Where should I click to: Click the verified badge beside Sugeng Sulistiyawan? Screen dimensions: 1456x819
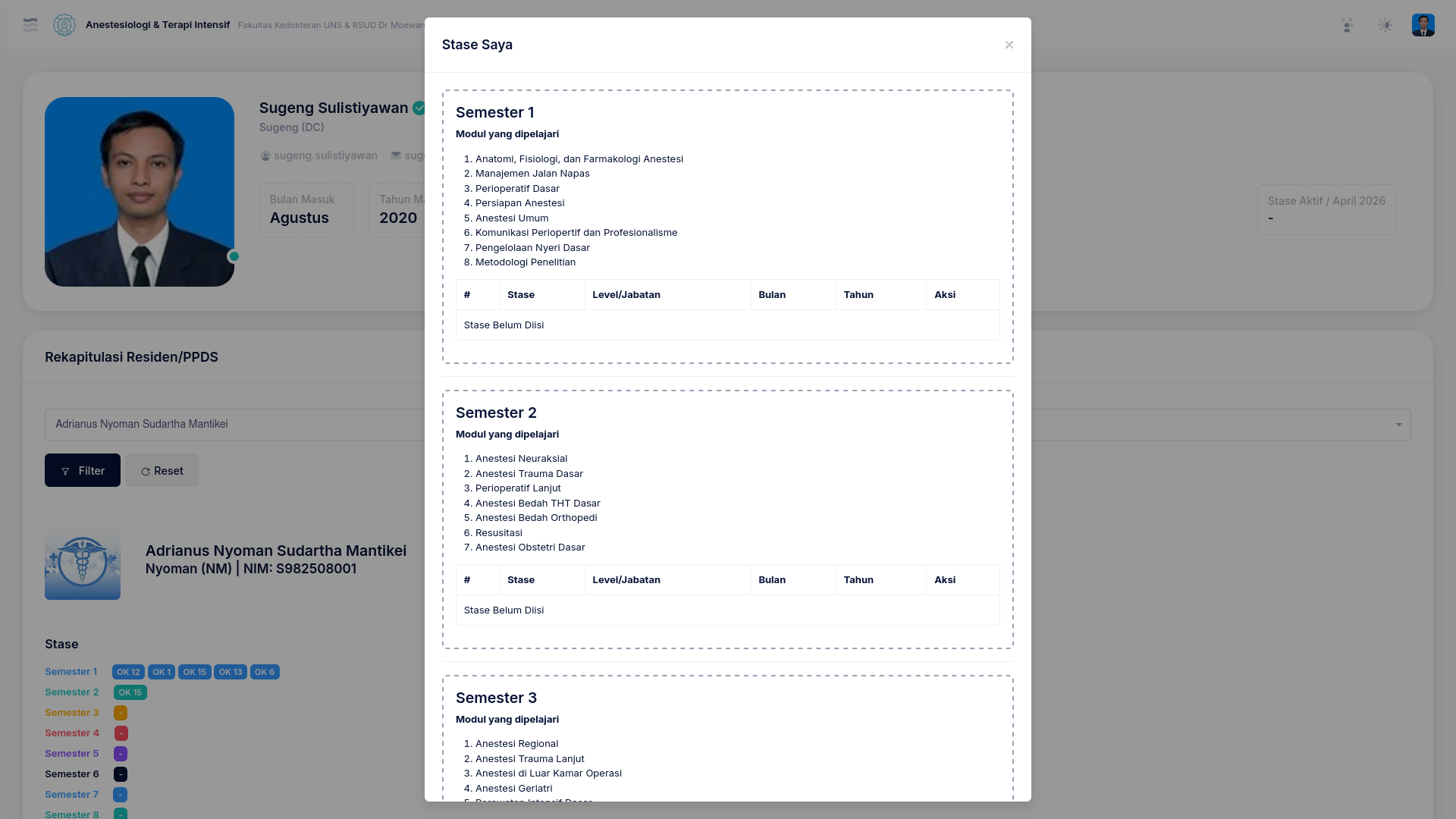419,108
